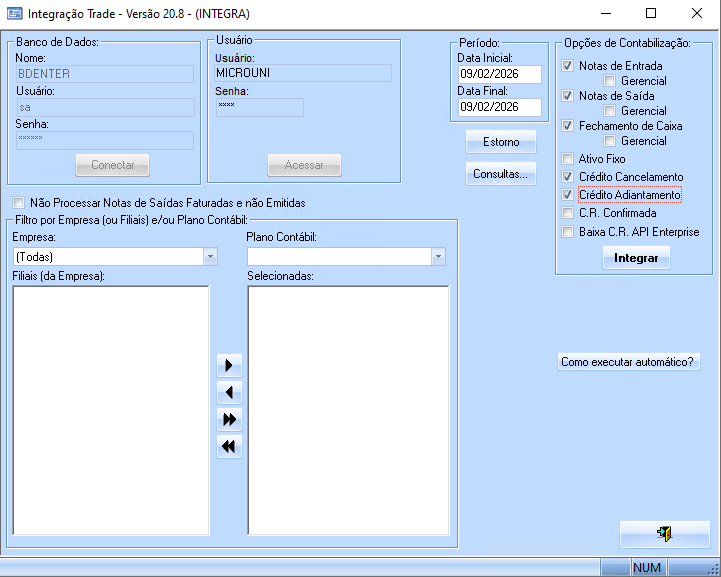Enable the Ativo Fixo option

pyautogui.click(x=569, y=159)
